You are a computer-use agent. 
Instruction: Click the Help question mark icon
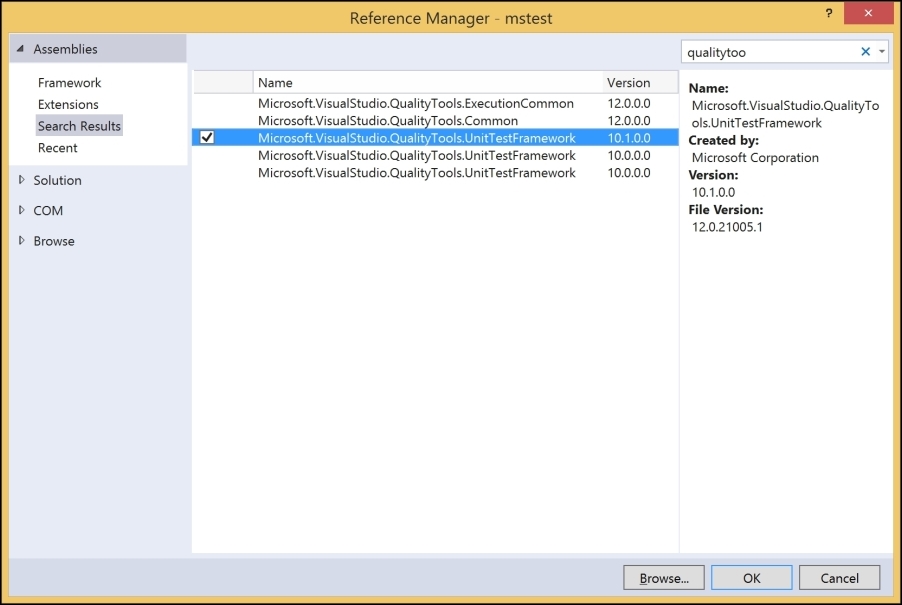click(x=828, y=13)
